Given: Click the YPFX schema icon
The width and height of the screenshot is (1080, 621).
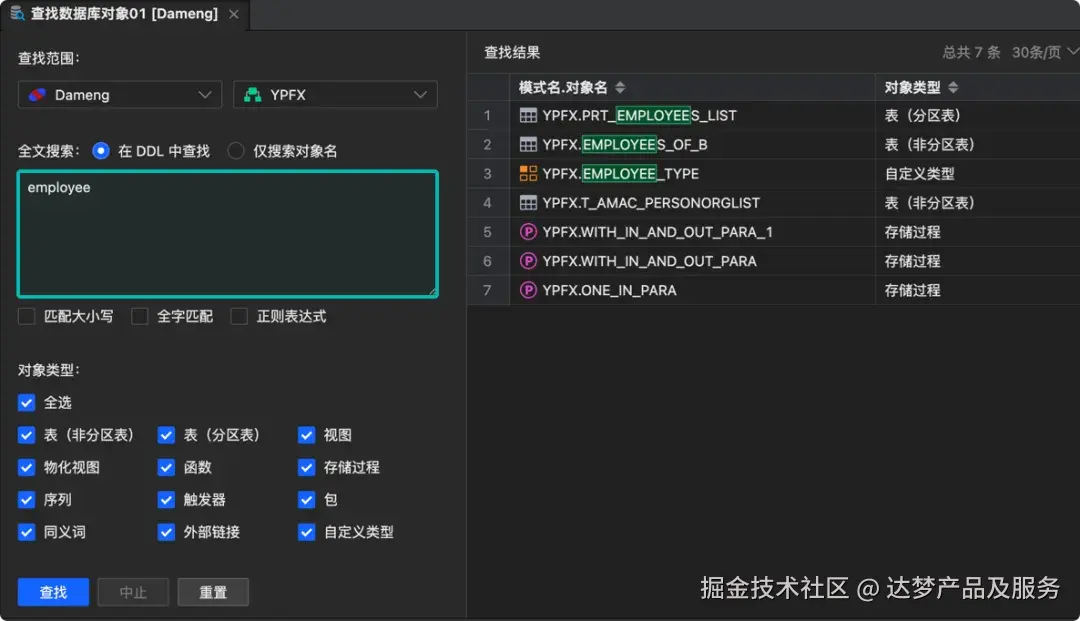Looking at the screenshot, I should [253, 95].
